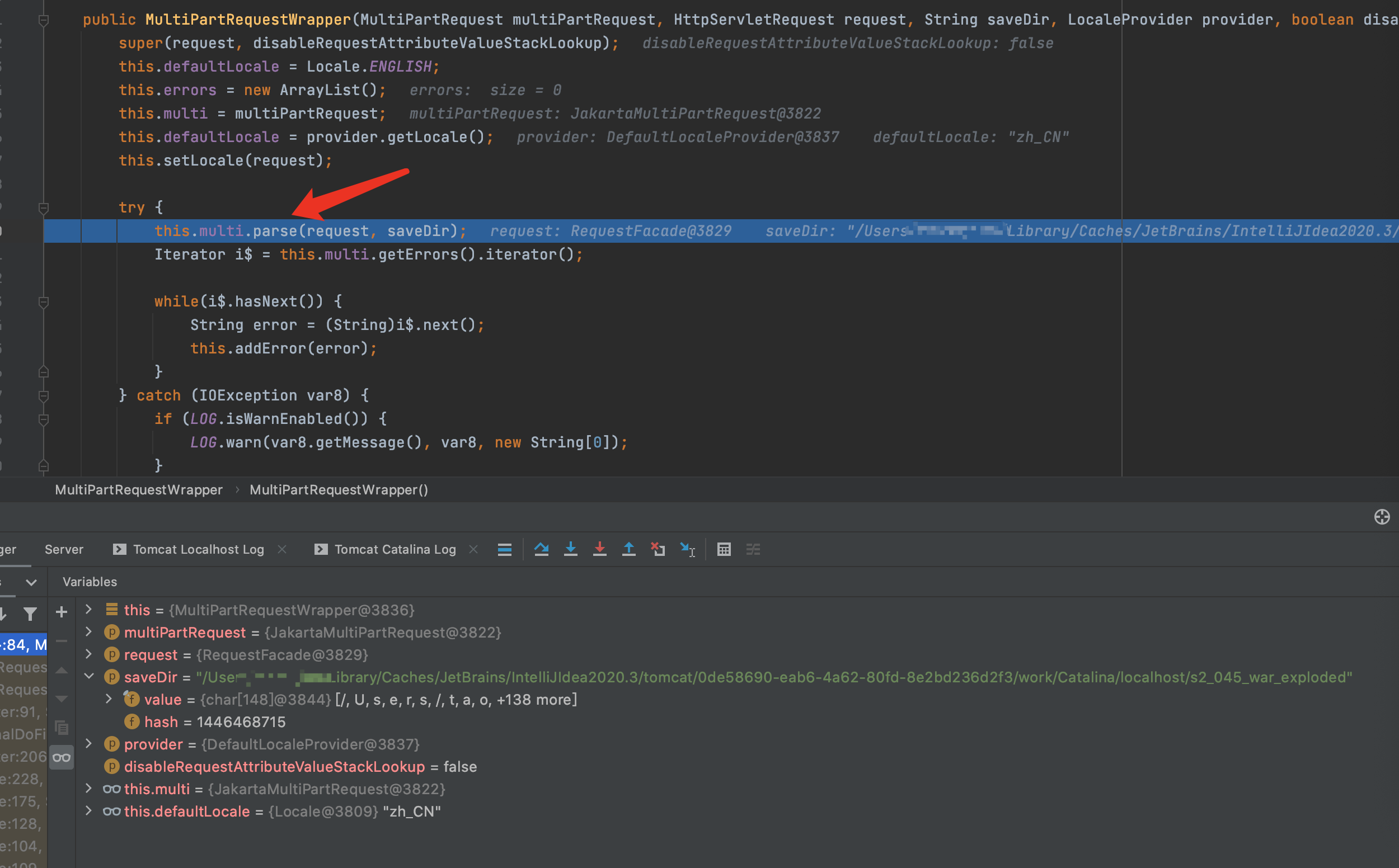Image resolution: width=1399 pixels, height=868 pixels.
Task: Click the Iterator i$ declaration line
Action: (x=368, y=254)
